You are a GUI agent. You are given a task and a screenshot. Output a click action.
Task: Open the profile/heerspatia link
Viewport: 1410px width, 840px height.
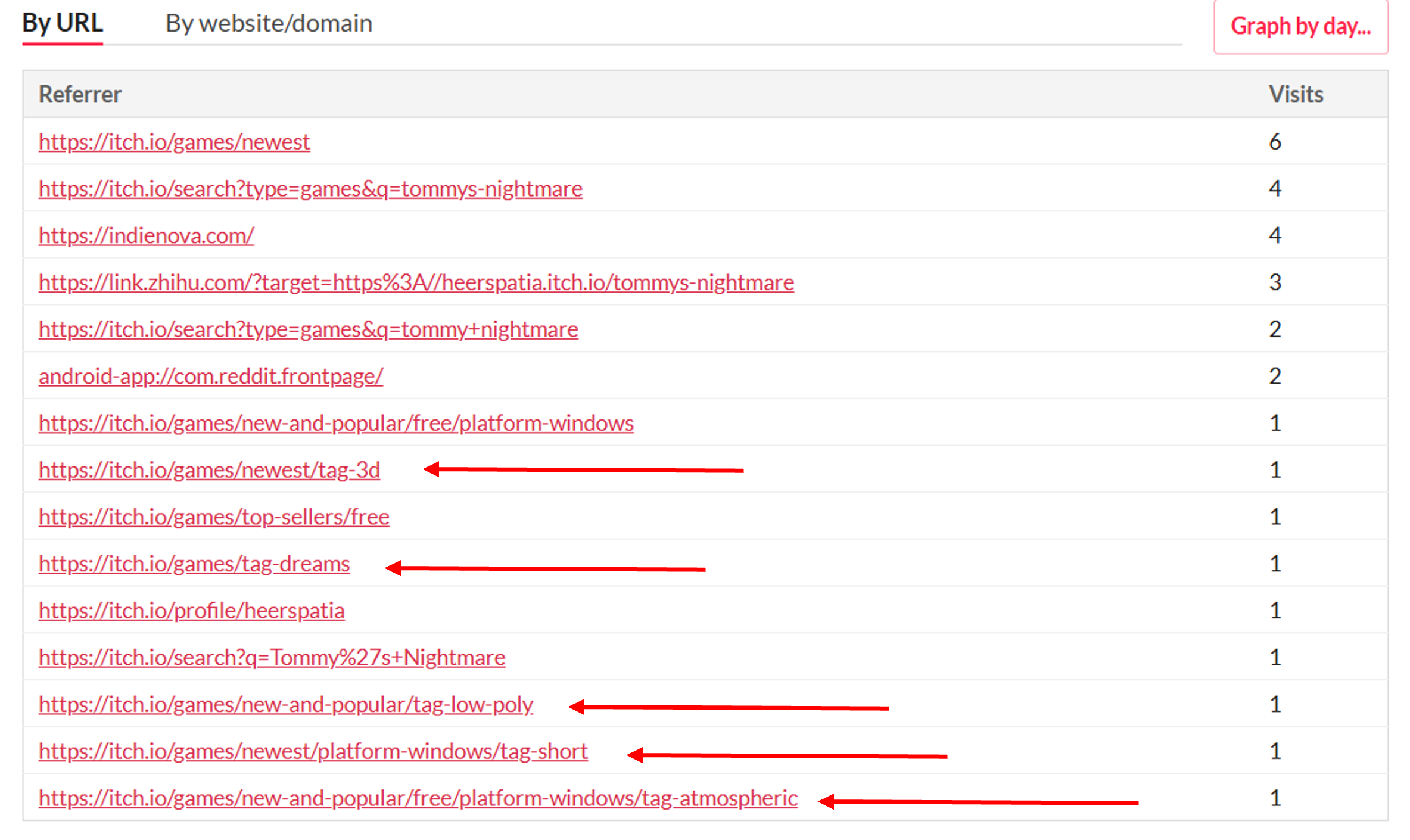[191, 611]
